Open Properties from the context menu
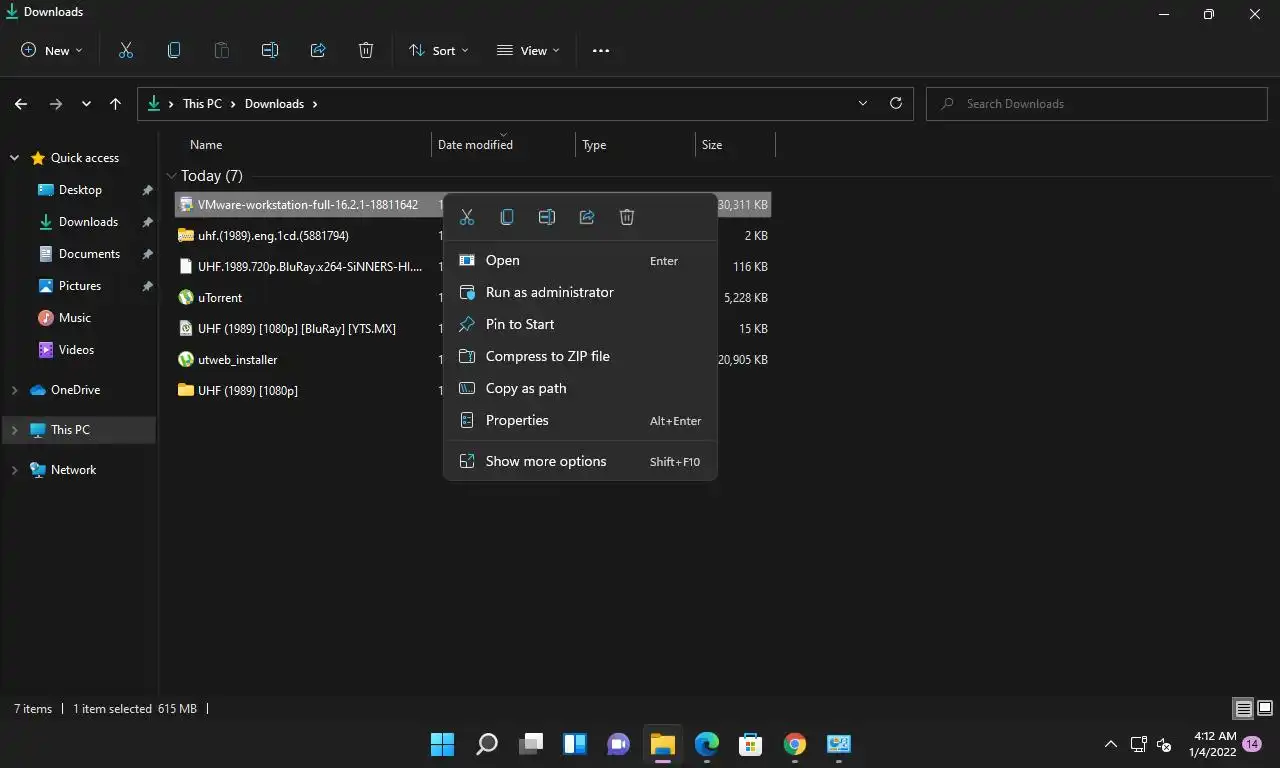Viewport: 1280px width, 768px height. pos(580,420)
